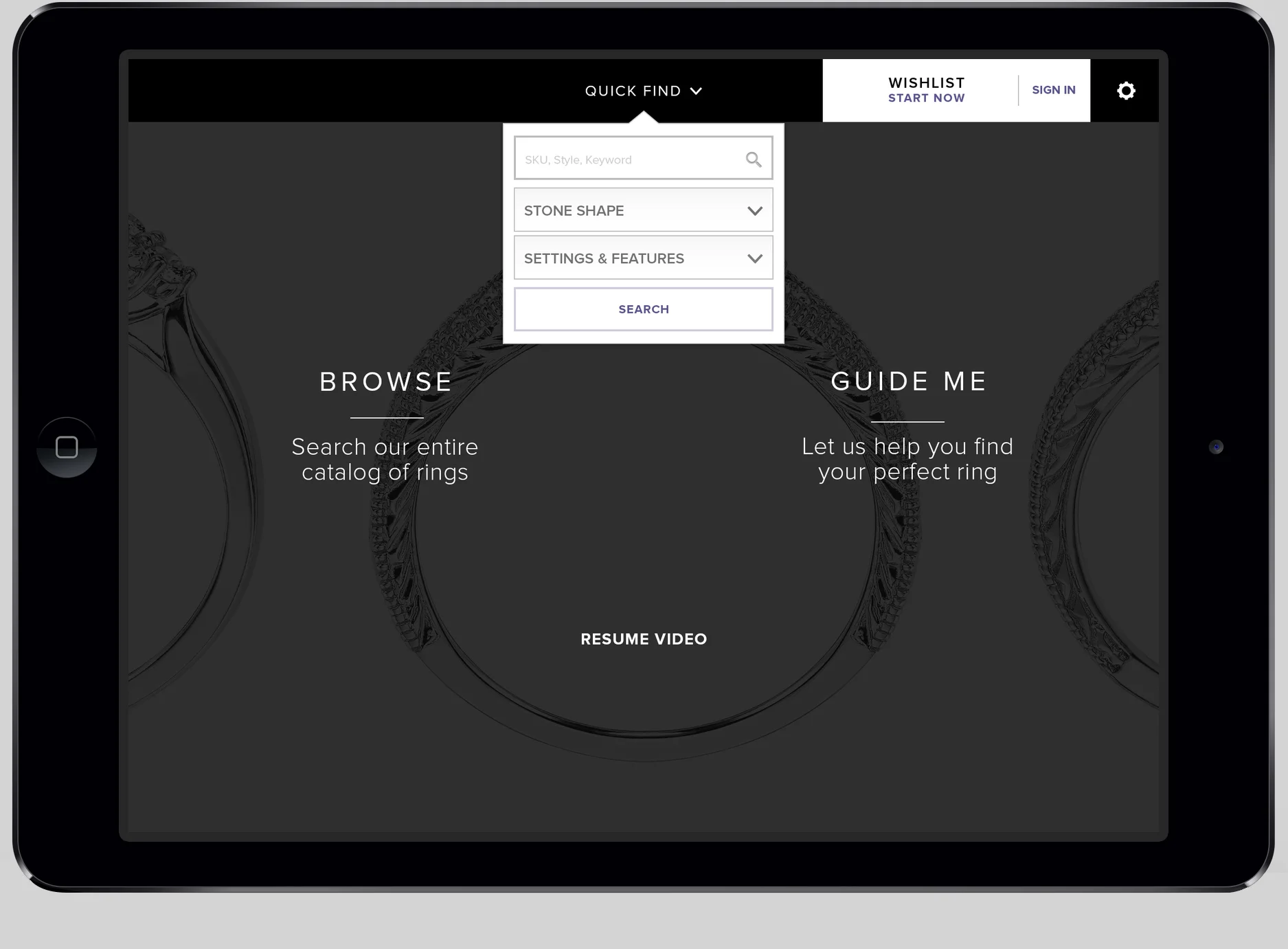Click 'Search our entire catalog of rings' text
Viewport: 1288px width, 949px height.
tap(385, 460)
